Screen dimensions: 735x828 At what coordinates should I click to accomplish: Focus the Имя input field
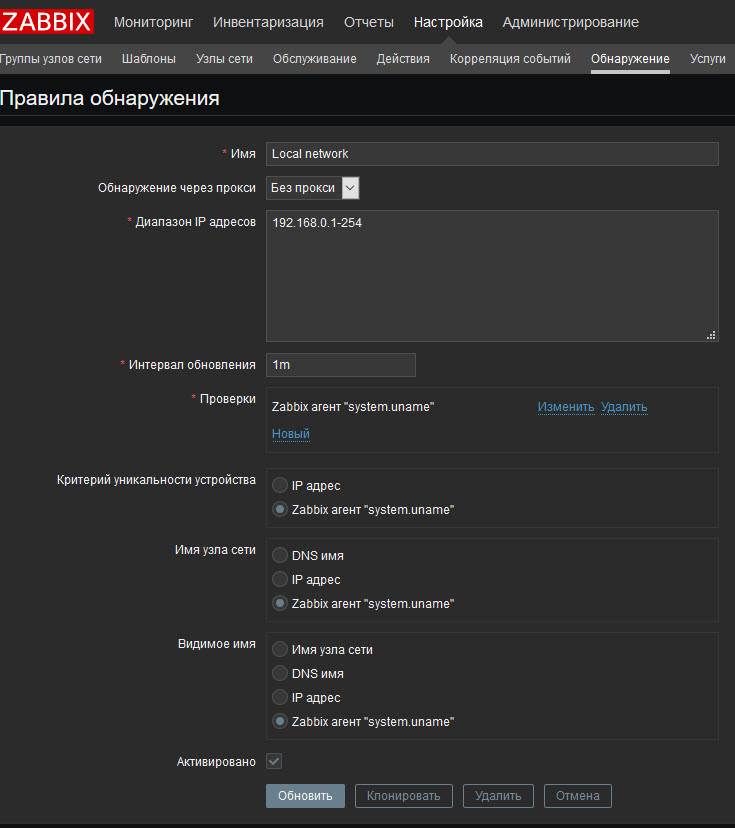(492, 154)
